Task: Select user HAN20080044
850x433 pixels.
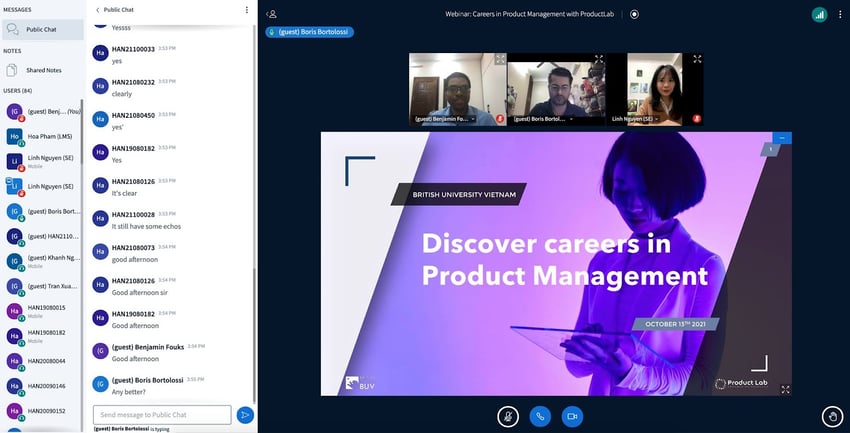Action: [42, 361]
